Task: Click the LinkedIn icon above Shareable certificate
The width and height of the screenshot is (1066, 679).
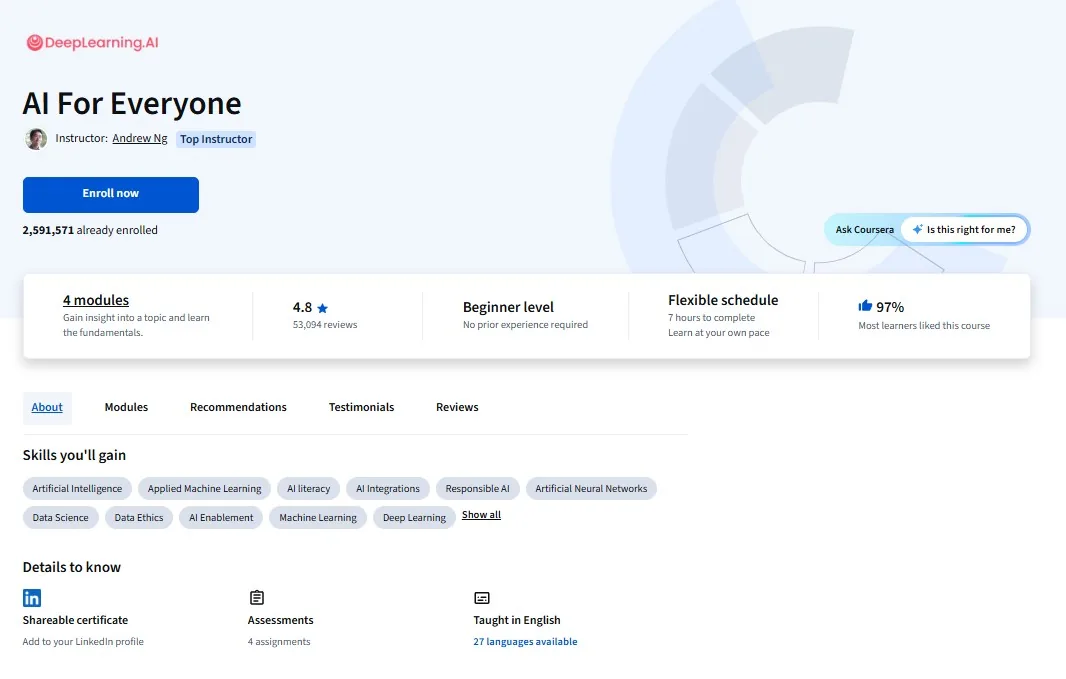Action: click(32, 597)
